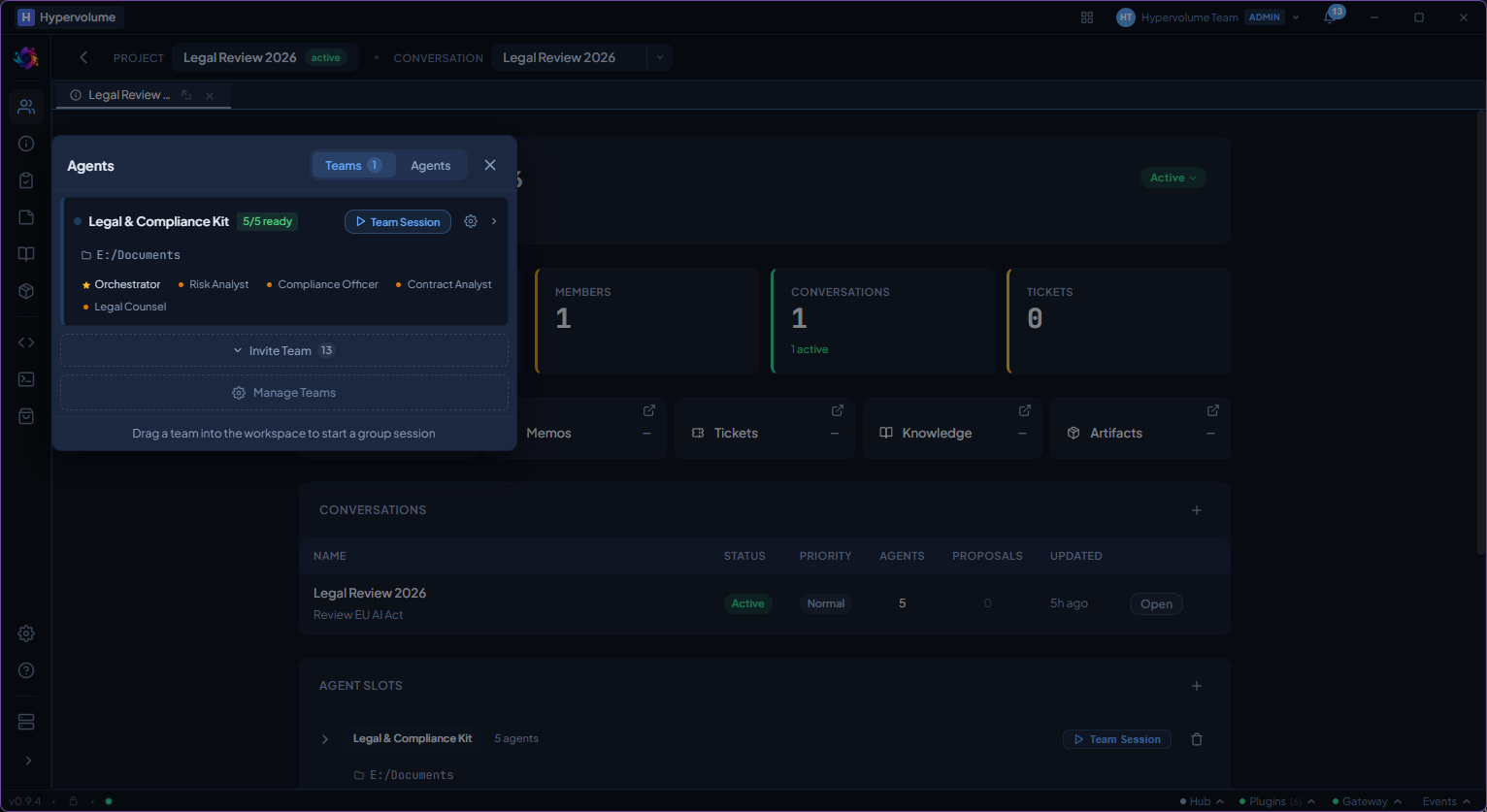Screen dimensions: 1487x812
Task: Open the Conversations stat card
Action: 882,321
